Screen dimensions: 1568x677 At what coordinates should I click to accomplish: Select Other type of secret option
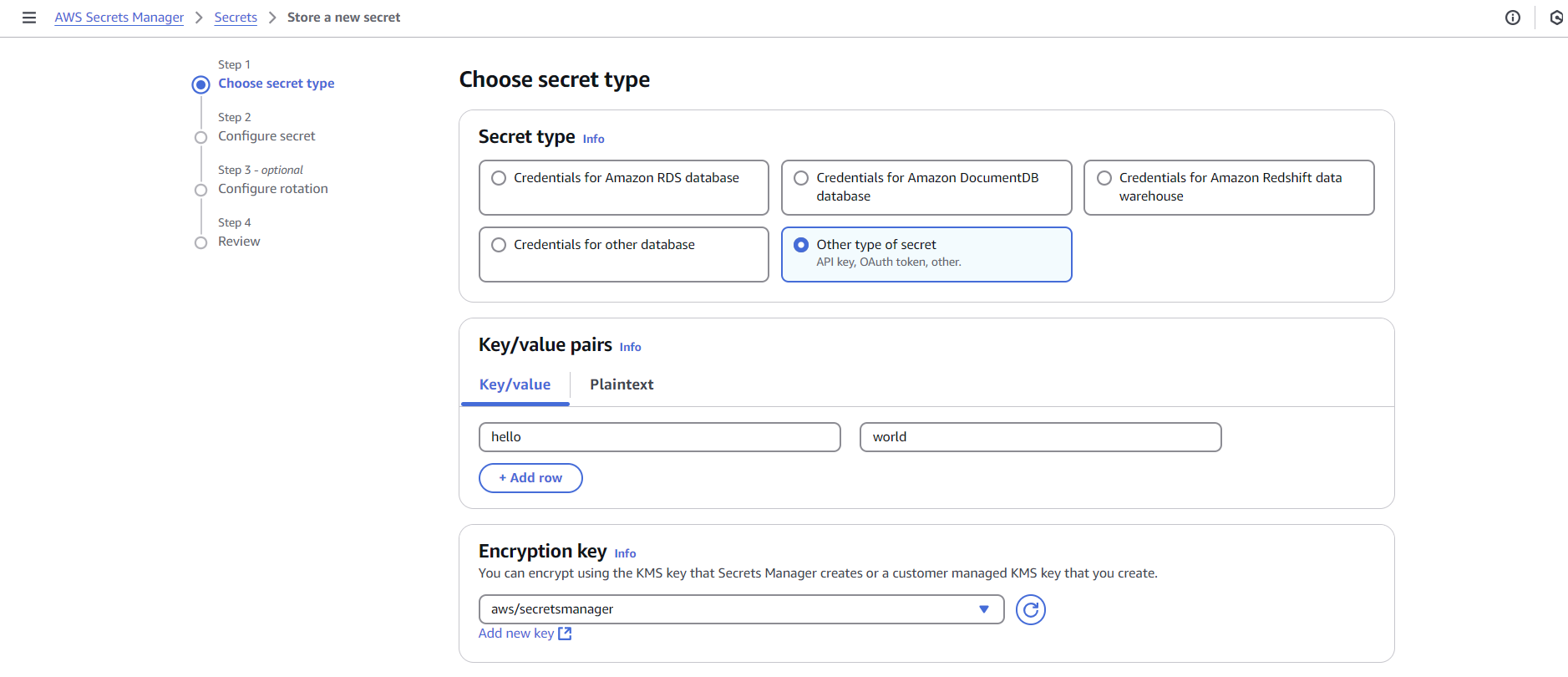pyautogui.click(x=801, y=245)
